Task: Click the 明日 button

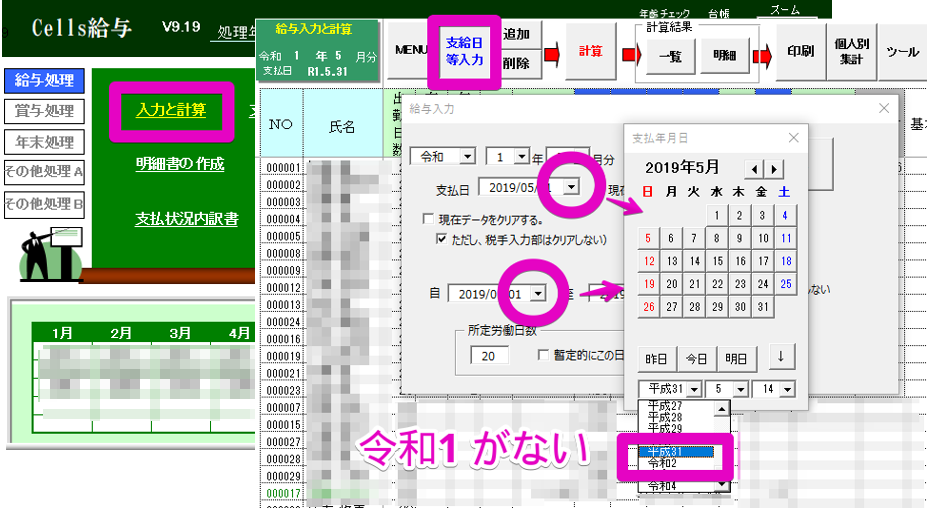Action: point(736,359)
